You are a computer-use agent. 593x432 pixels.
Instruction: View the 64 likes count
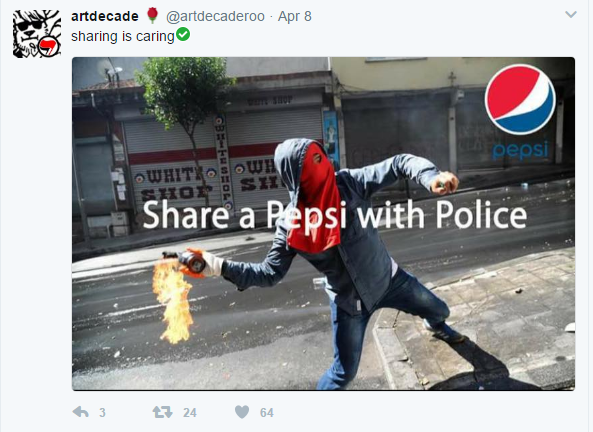267,412
